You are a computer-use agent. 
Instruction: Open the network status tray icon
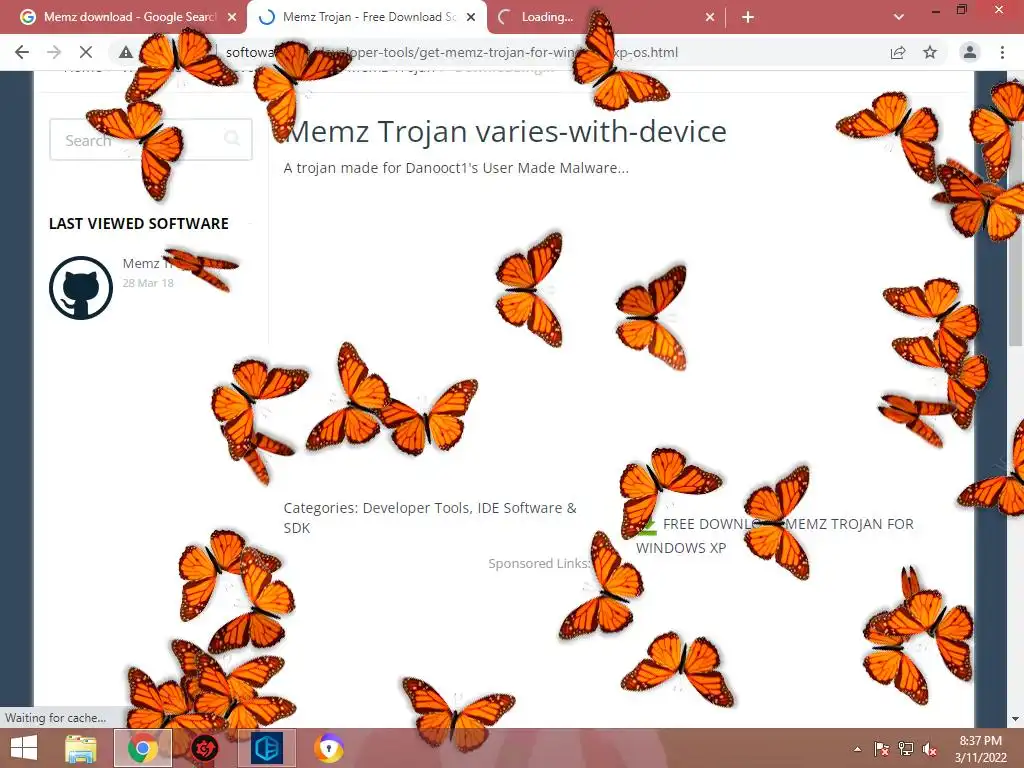coord(906,749)
